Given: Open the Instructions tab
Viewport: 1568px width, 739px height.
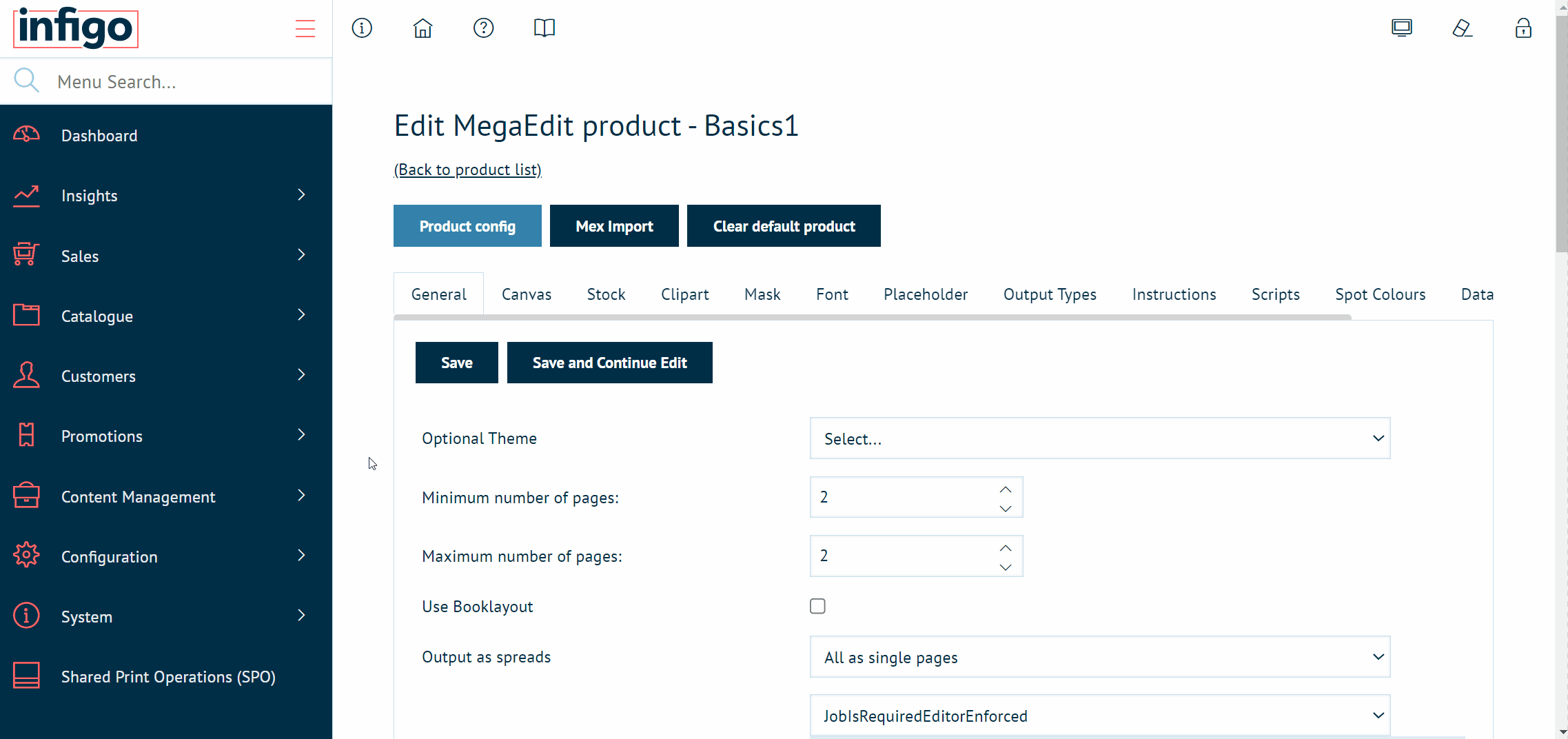Looking at the screenshot, I should coord(1174,294).
